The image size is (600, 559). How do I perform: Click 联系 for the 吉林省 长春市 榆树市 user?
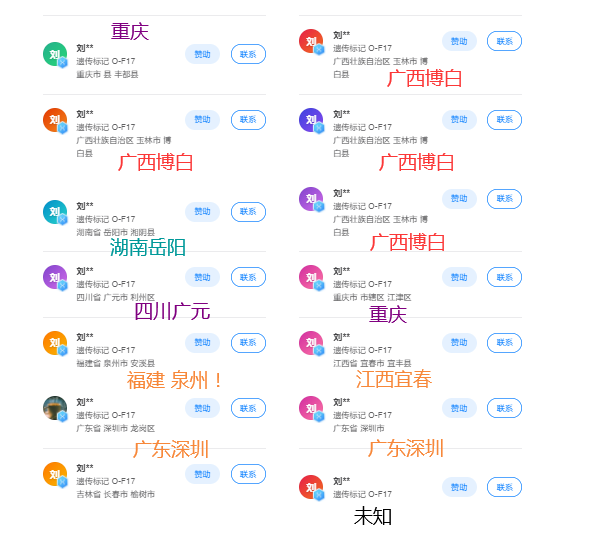[x=248, y=474]
